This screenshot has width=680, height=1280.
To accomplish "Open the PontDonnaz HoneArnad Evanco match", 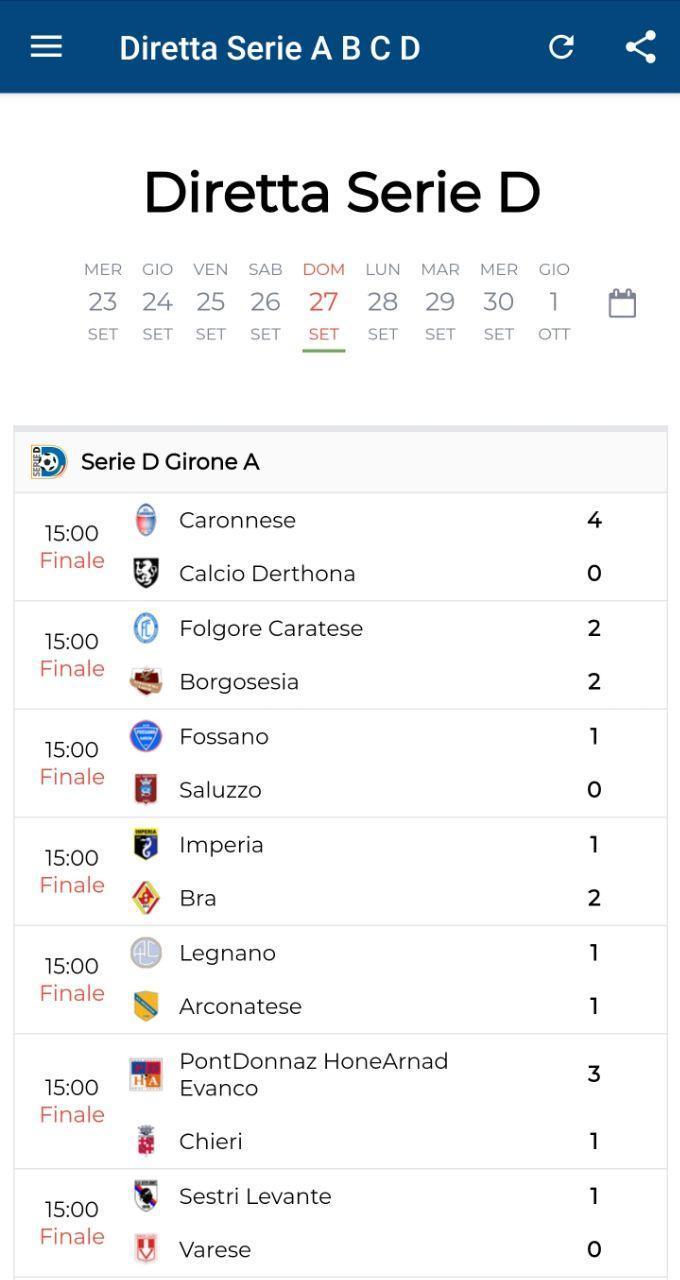I will coord(340,1101).
